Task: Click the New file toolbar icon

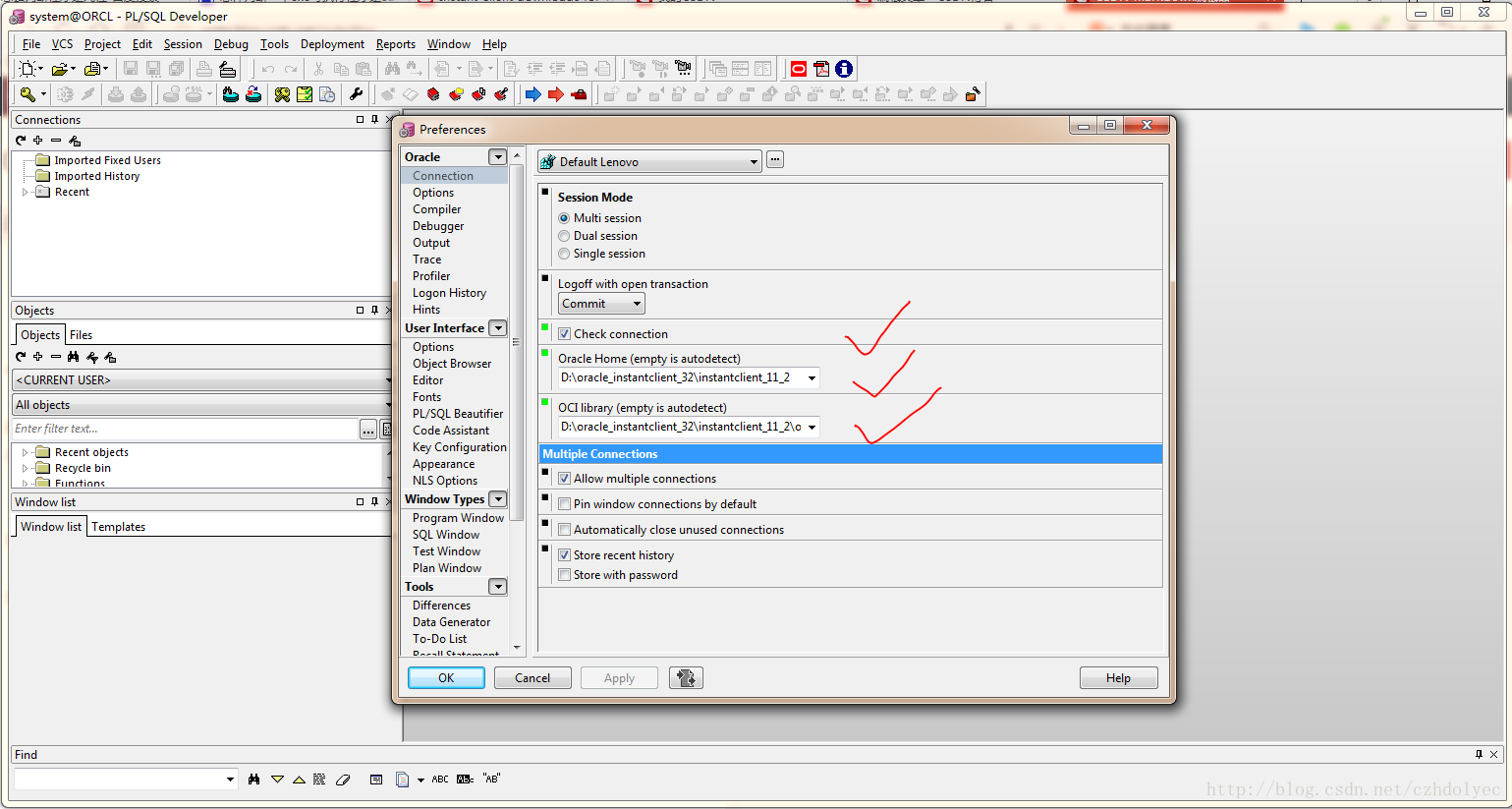Action: [x=28, y=69]
